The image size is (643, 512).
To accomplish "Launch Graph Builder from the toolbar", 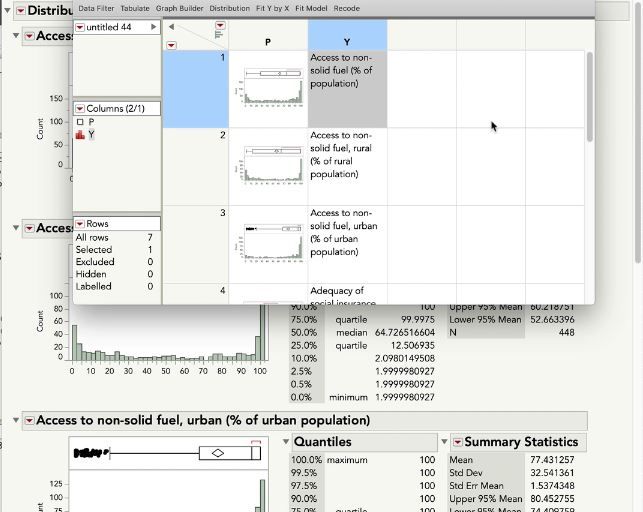I will point(179,8).
